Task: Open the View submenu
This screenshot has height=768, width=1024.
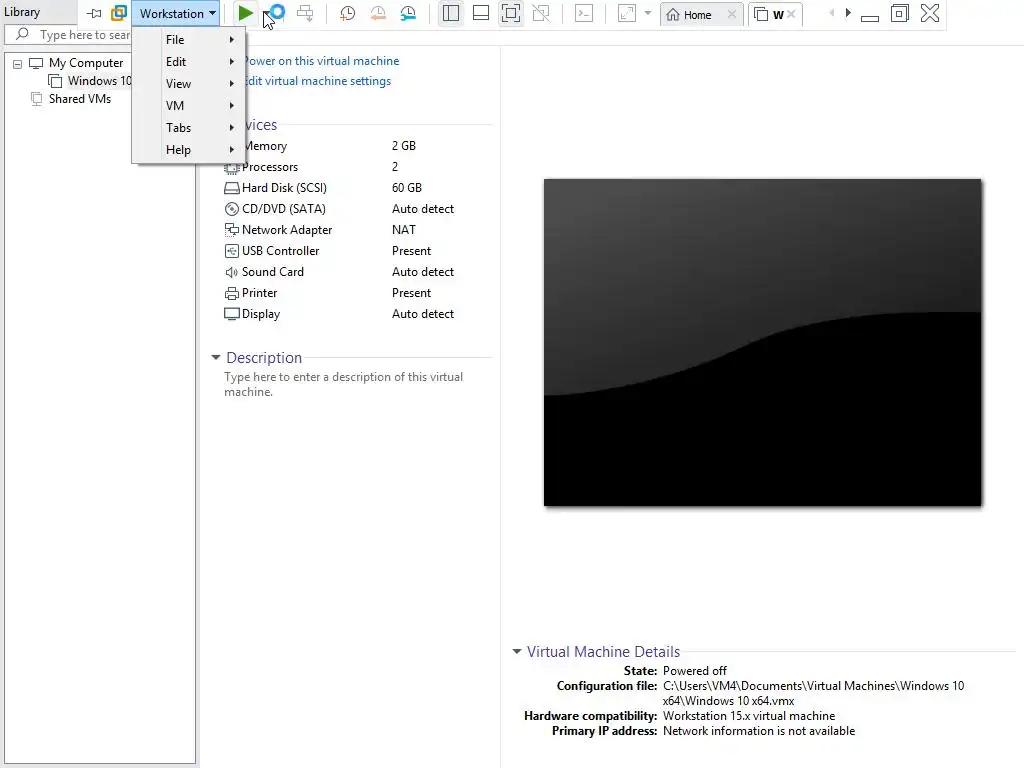Action: pos(189,84)
